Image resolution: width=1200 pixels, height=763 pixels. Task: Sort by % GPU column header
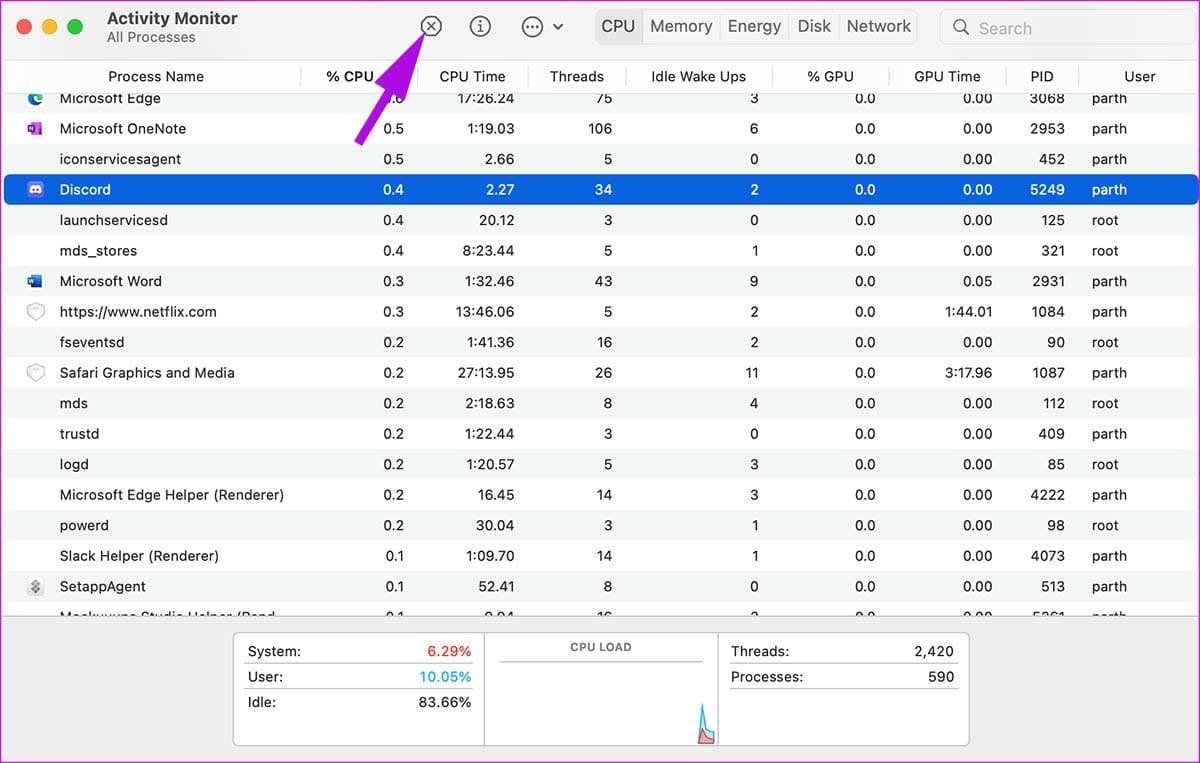click(x=831, y=76)
